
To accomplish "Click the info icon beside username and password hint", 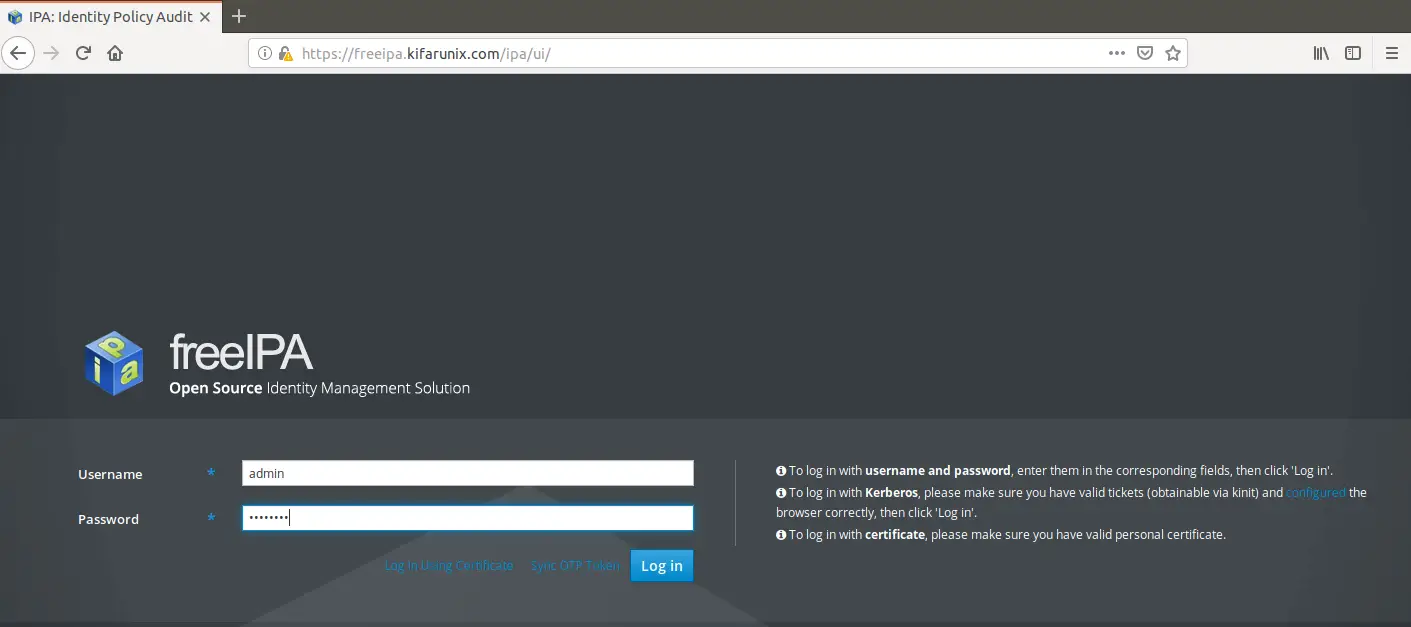I will click(781, 470).
